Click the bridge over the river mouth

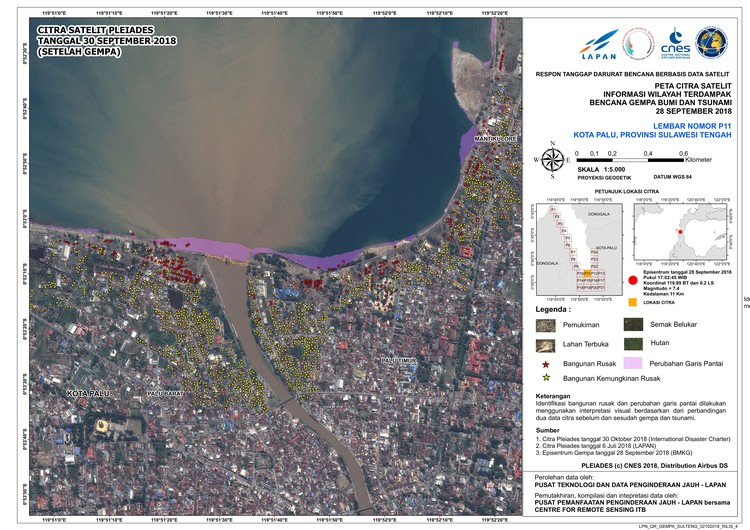tap(227, 259)
